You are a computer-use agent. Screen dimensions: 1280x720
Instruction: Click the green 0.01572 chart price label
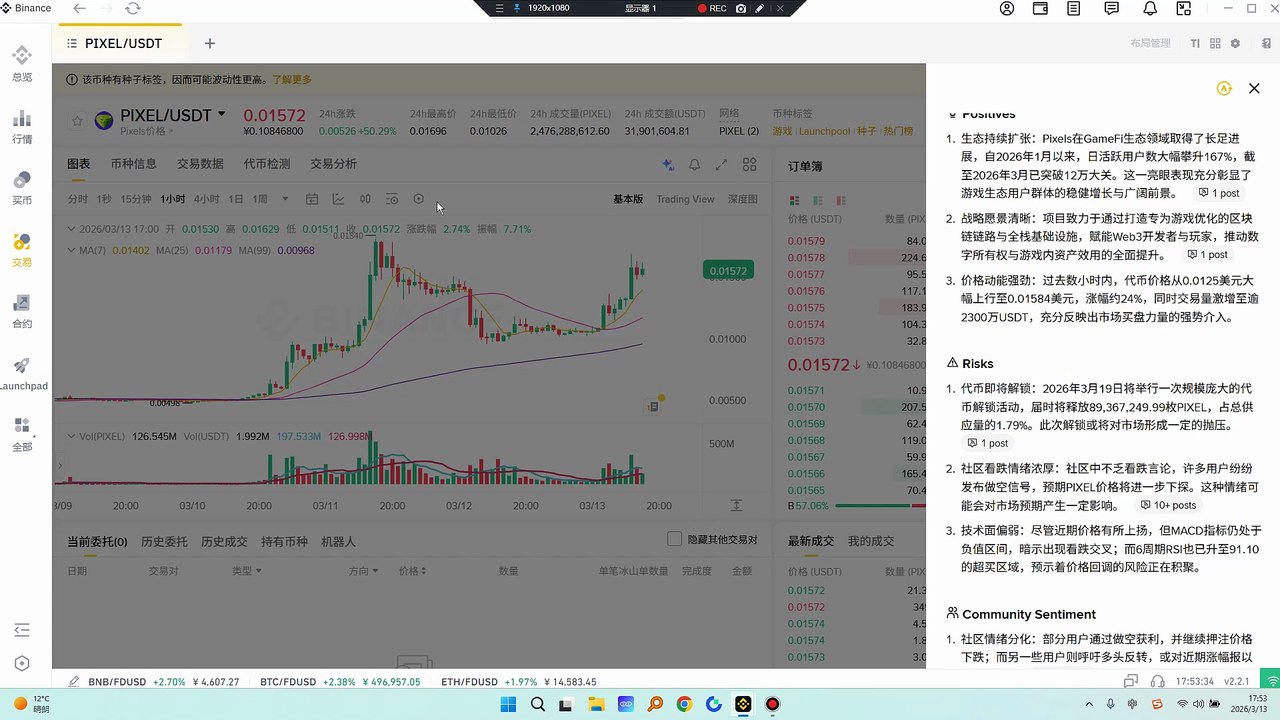point(729,271)
